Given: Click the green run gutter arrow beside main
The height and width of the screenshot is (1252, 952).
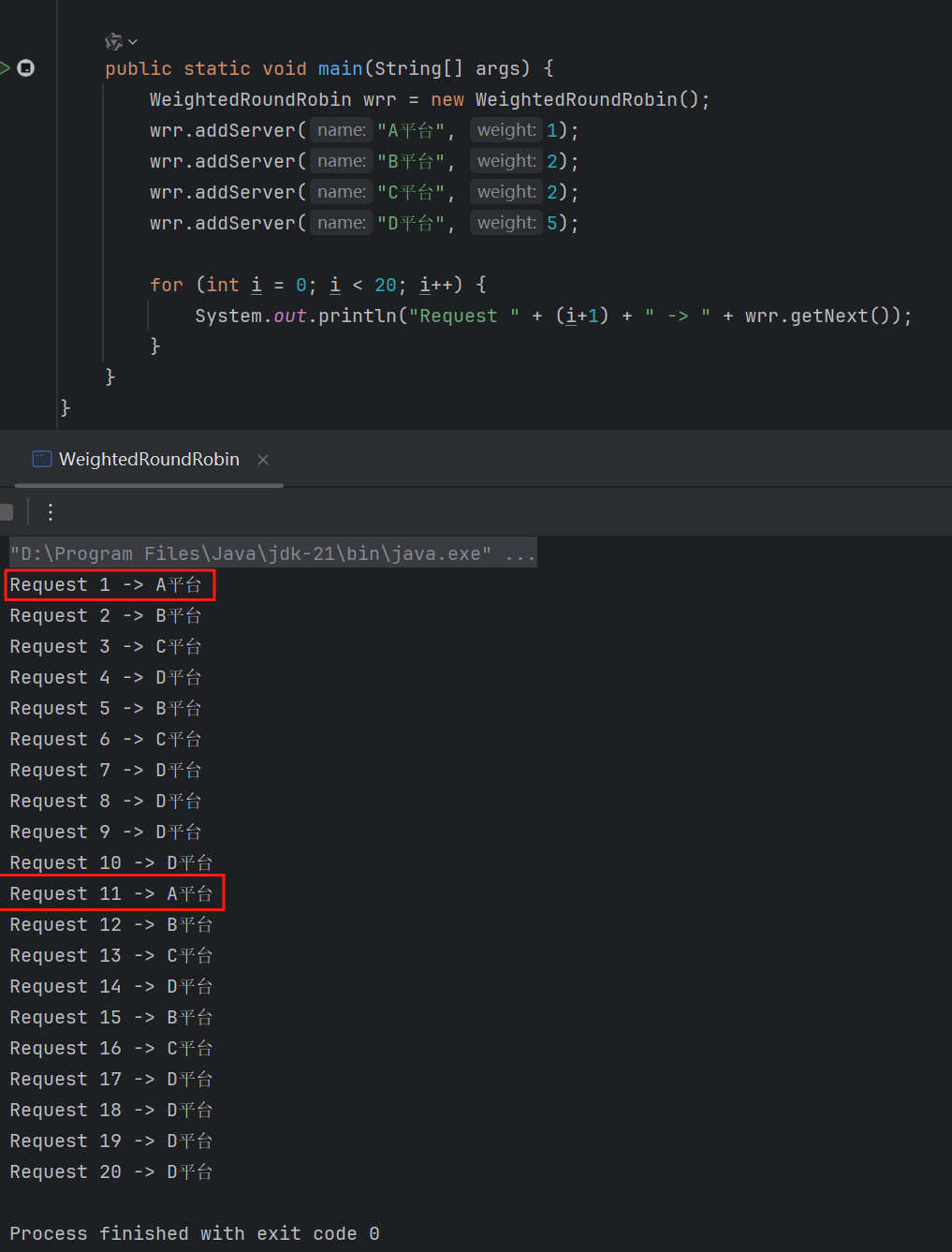Looking at the screenshot, I should [5, 67].
